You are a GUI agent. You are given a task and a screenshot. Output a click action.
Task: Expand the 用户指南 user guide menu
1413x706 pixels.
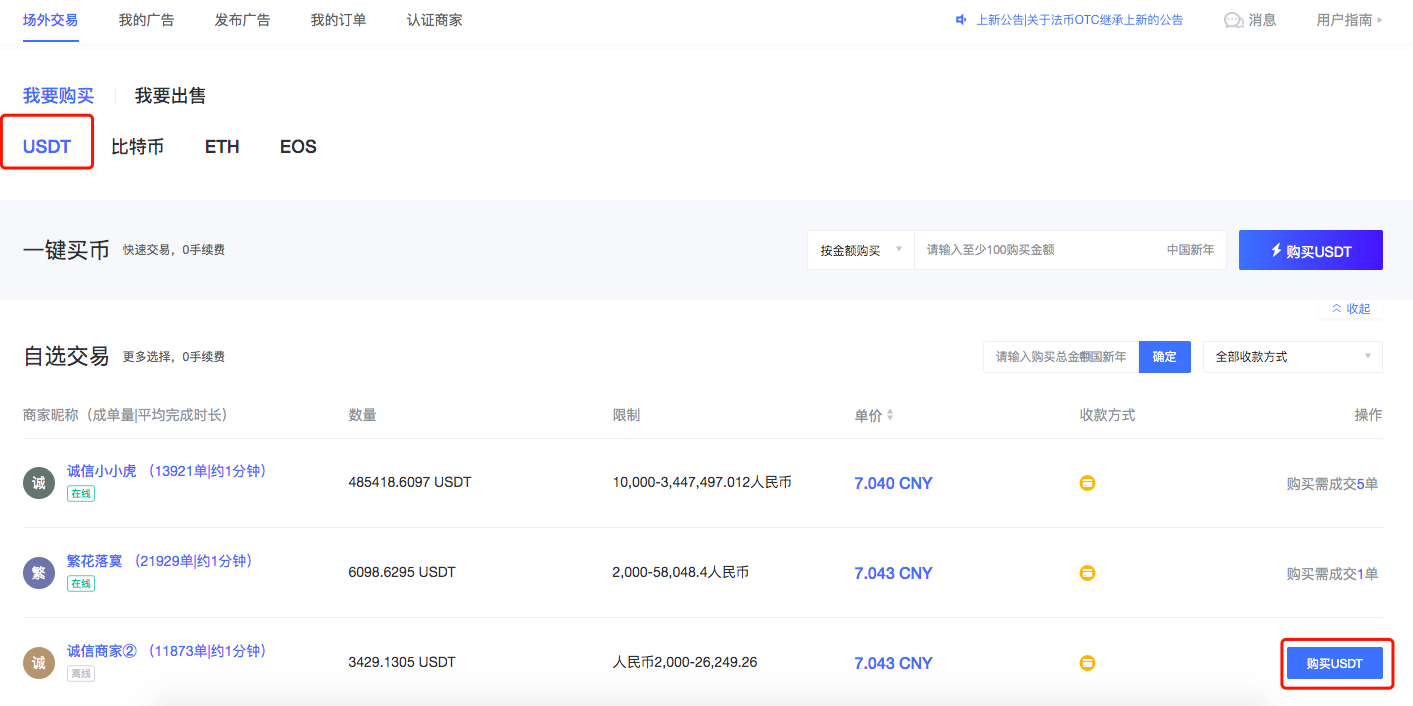(x=1349, y=20)
